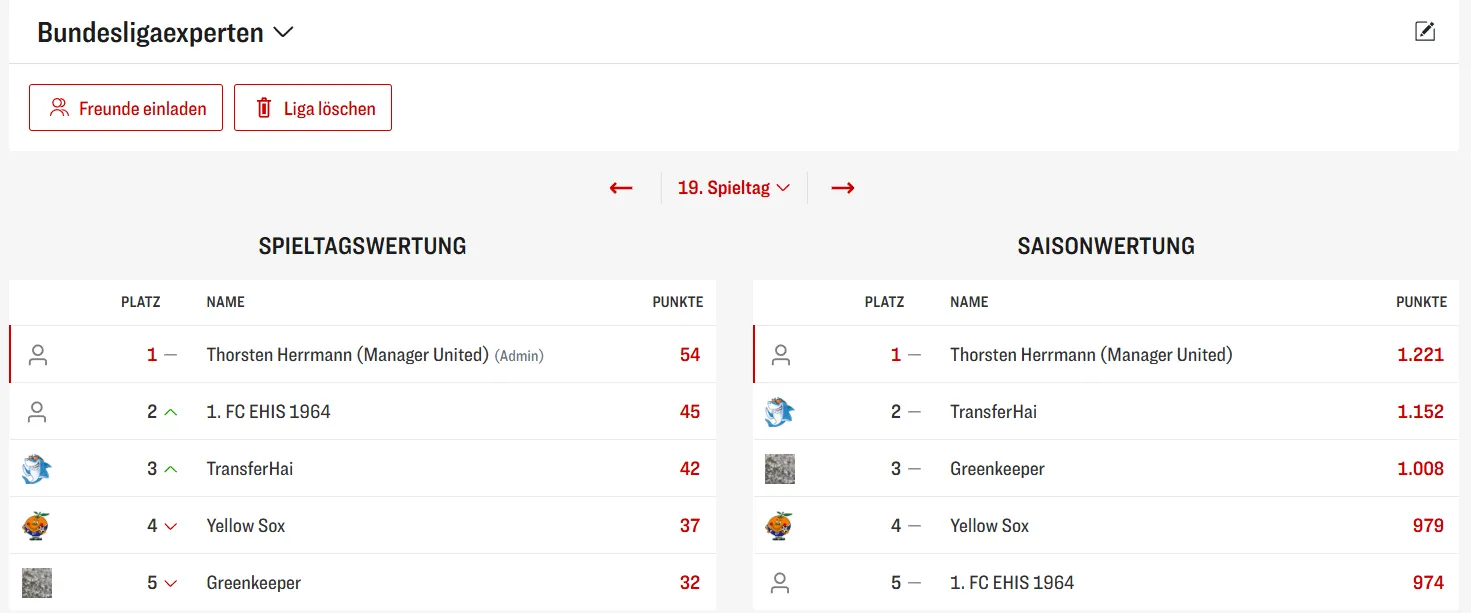Screen dimensions: 1471x613
Task: Click TransferHai shark avatar in Saisonwertung
Action: [x=780, y=412]
